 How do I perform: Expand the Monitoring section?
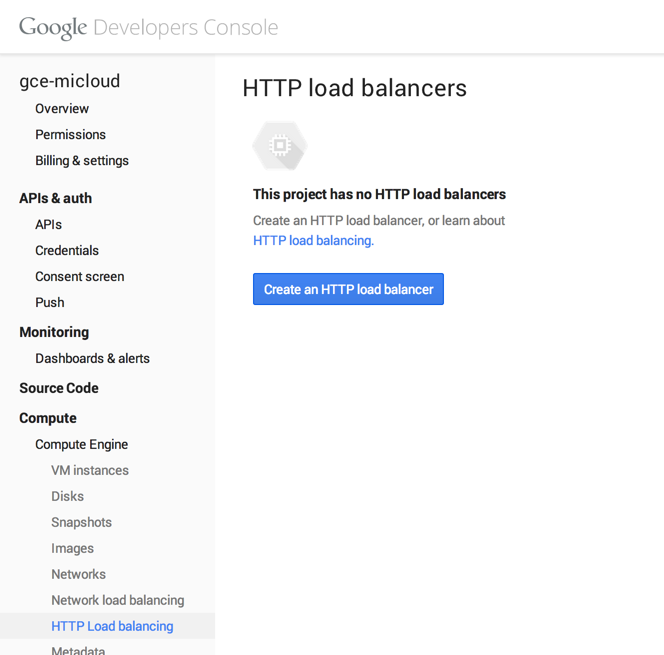click(54, 332)
